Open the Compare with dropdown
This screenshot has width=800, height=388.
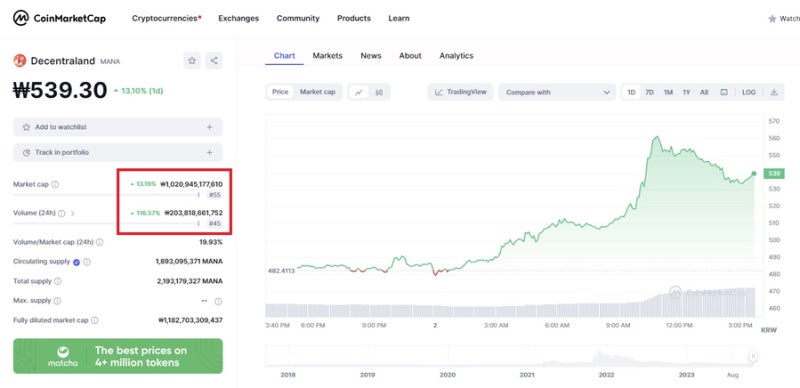(557, 92)
